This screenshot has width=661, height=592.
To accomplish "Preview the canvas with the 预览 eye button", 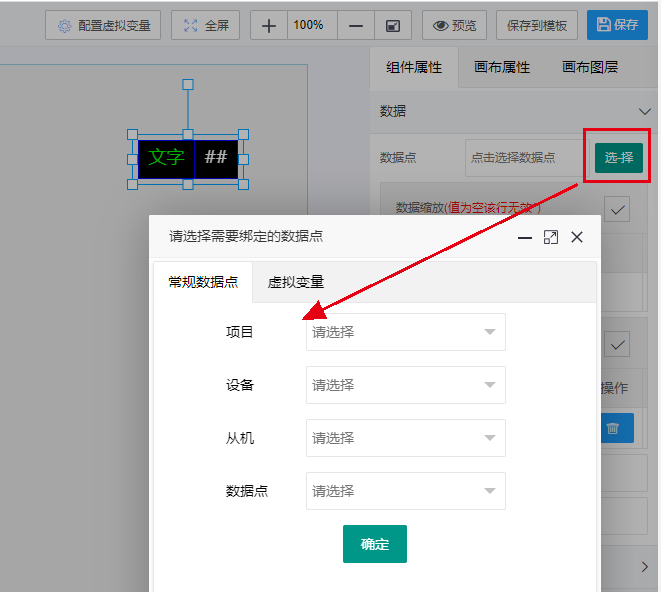I will (454, 25).
